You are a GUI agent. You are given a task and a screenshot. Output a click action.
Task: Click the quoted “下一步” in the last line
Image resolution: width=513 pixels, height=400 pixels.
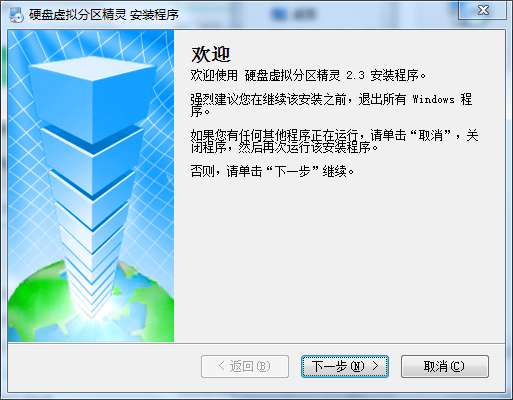pyautogui.click(x=289, y=171)
